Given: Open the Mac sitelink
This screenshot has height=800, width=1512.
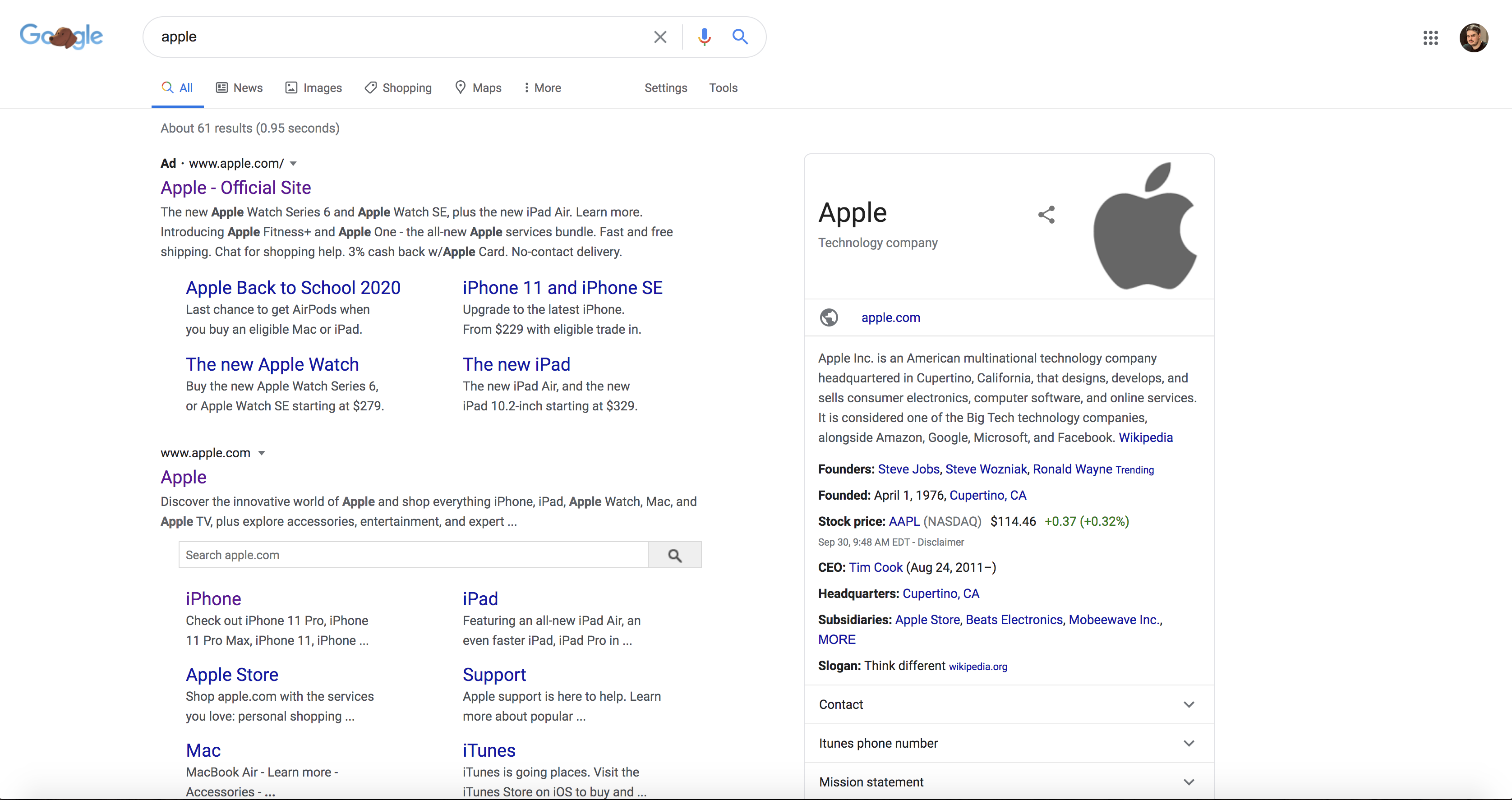Looking at the screenshot, I should (x=203, y=750).
